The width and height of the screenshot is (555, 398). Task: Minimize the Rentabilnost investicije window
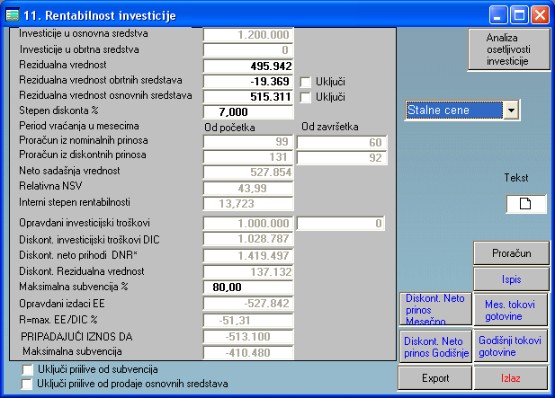tap(498, 15)
